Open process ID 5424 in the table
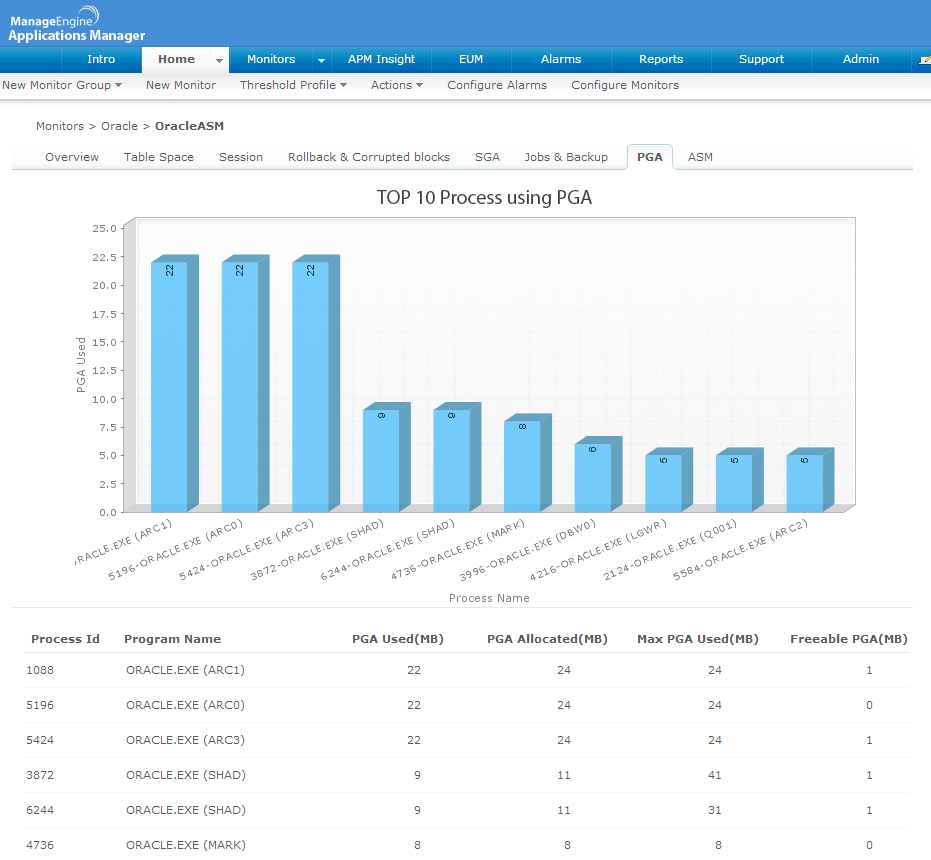The image size is (931, 860). click(39, 740)
